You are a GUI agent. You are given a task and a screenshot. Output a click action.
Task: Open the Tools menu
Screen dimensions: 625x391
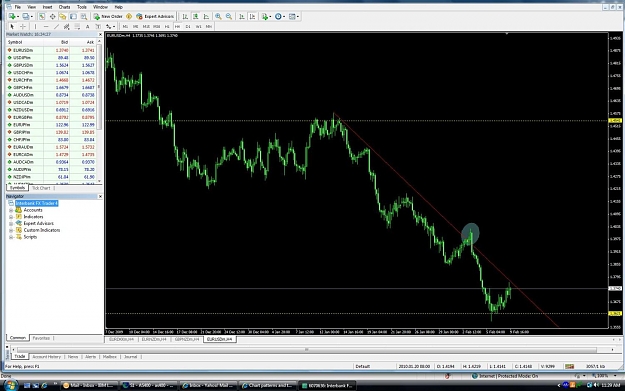pos(82,7)
